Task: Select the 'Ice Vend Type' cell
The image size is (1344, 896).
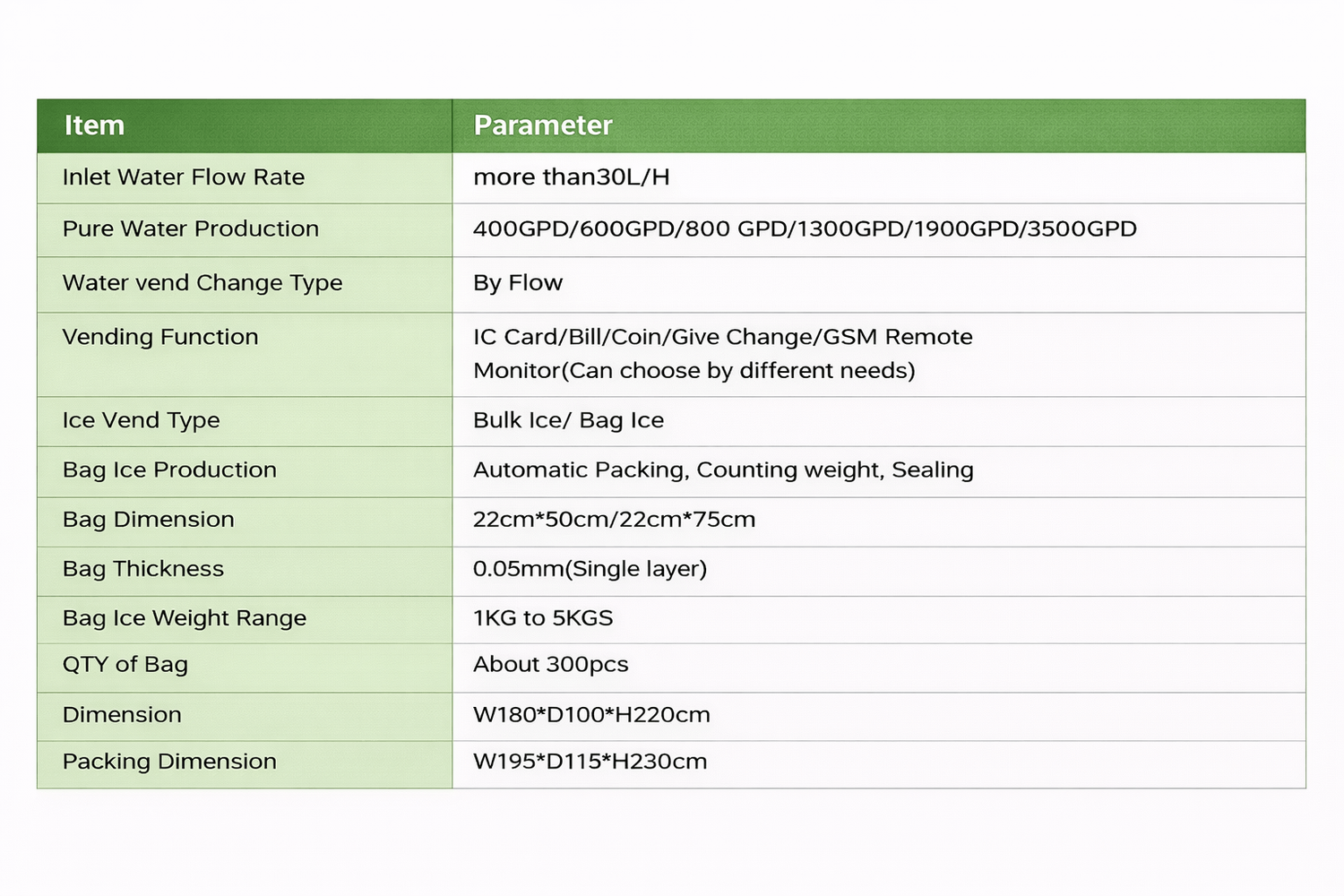Action: click(141, 420)
